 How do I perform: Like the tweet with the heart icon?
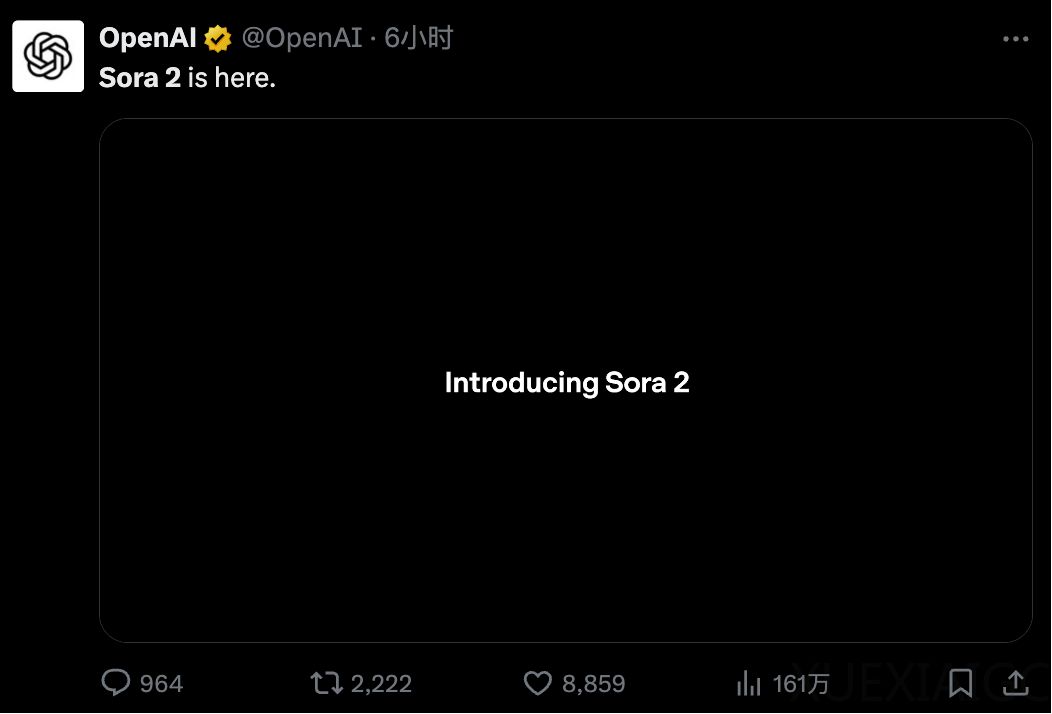538,683
